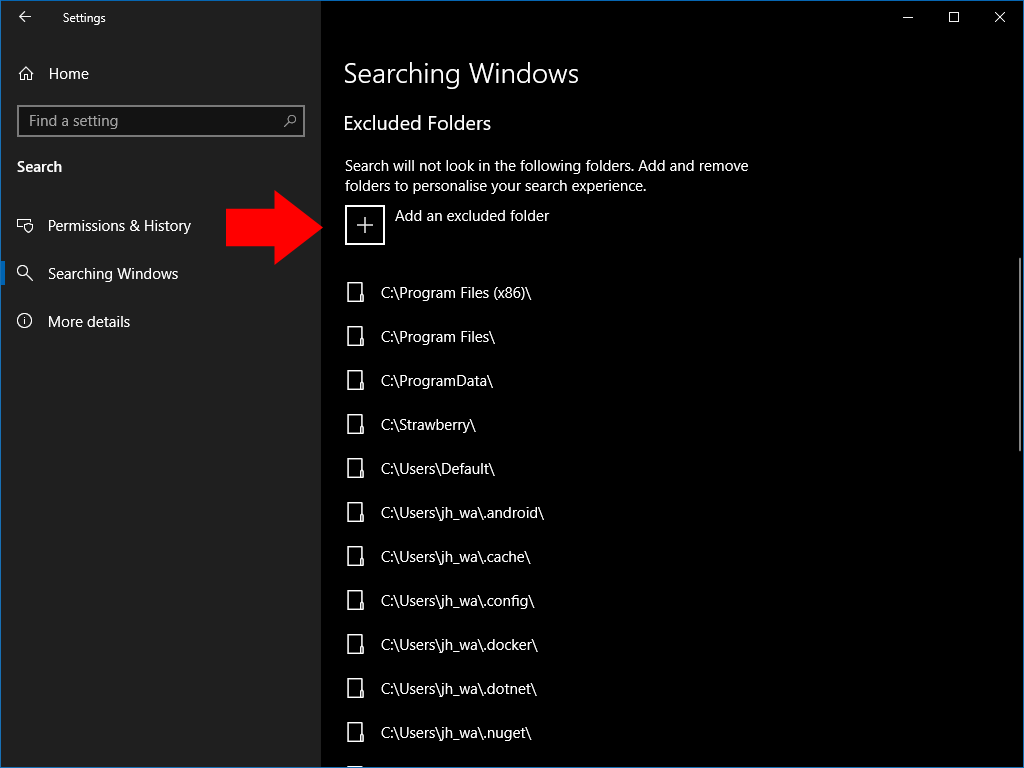The image size is (1024, 768).
Task: Click the plus icon to add excluded folder
Action: click(365, 225)
